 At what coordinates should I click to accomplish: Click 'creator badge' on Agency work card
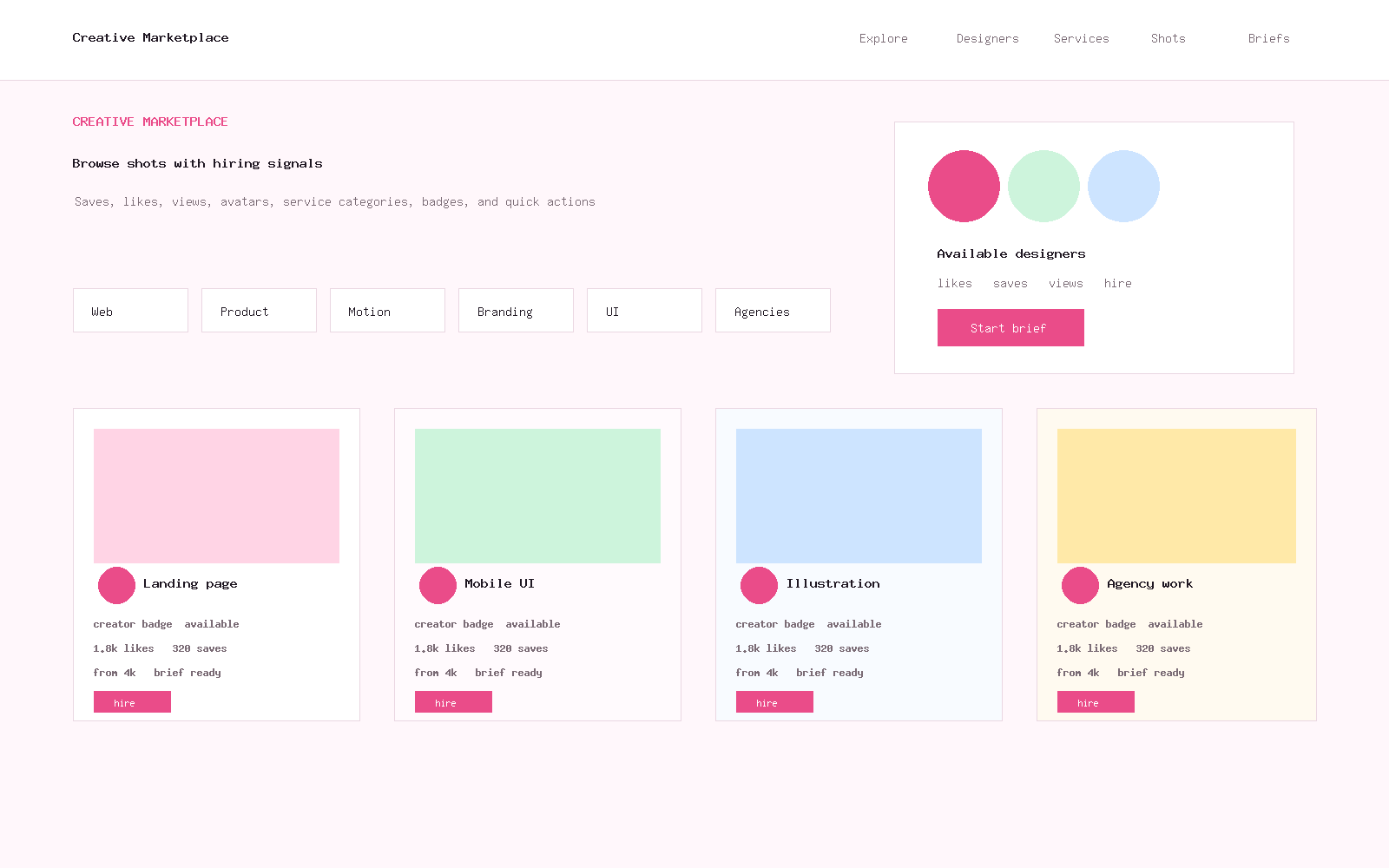coord(1096,624)
